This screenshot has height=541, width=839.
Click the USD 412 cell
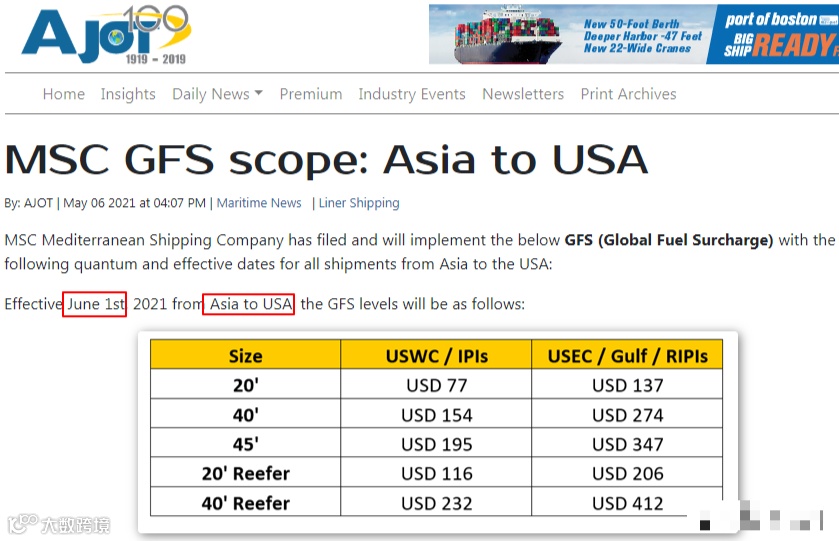coord(627,503)
